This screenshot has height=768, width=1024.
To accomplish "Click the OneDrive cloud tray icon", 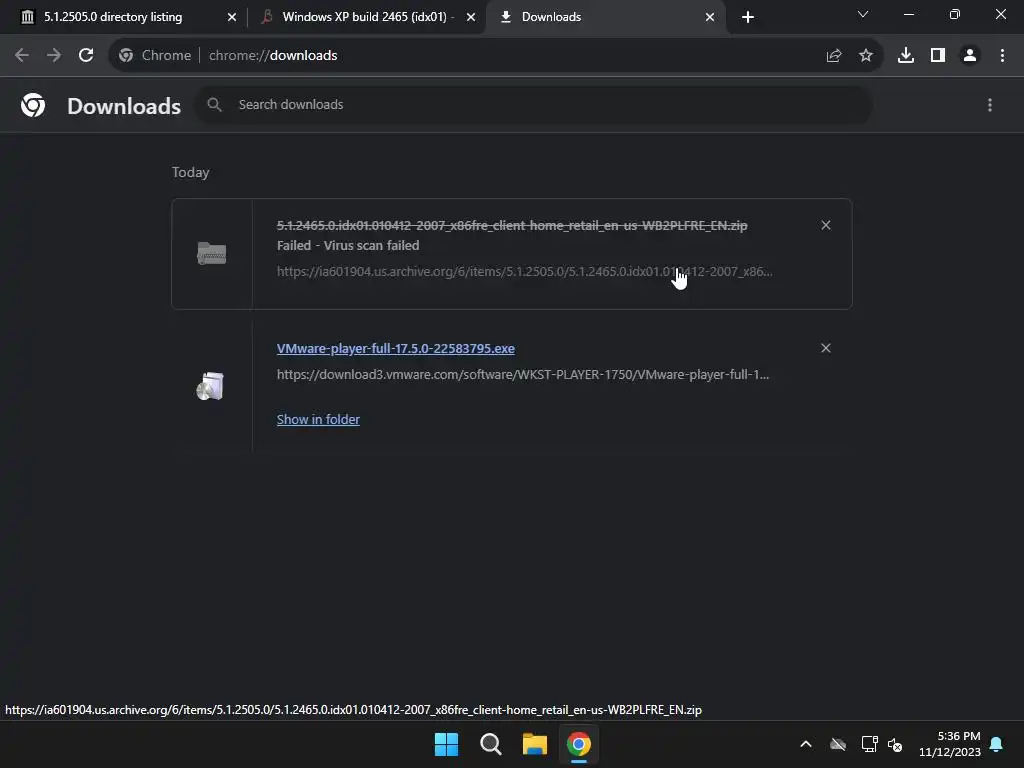I will click(x=838, y=744).
